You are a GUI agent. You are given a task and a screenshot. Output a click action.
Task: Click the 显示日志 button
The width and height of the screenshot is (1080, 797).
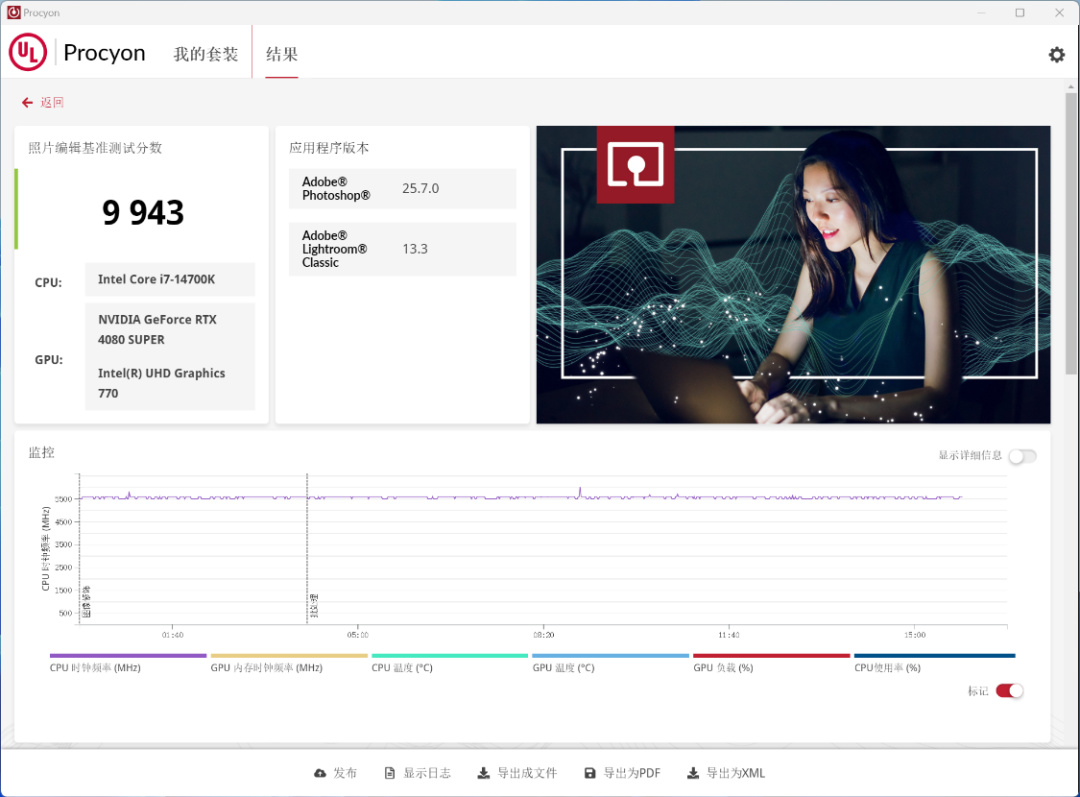coord(417,773)
